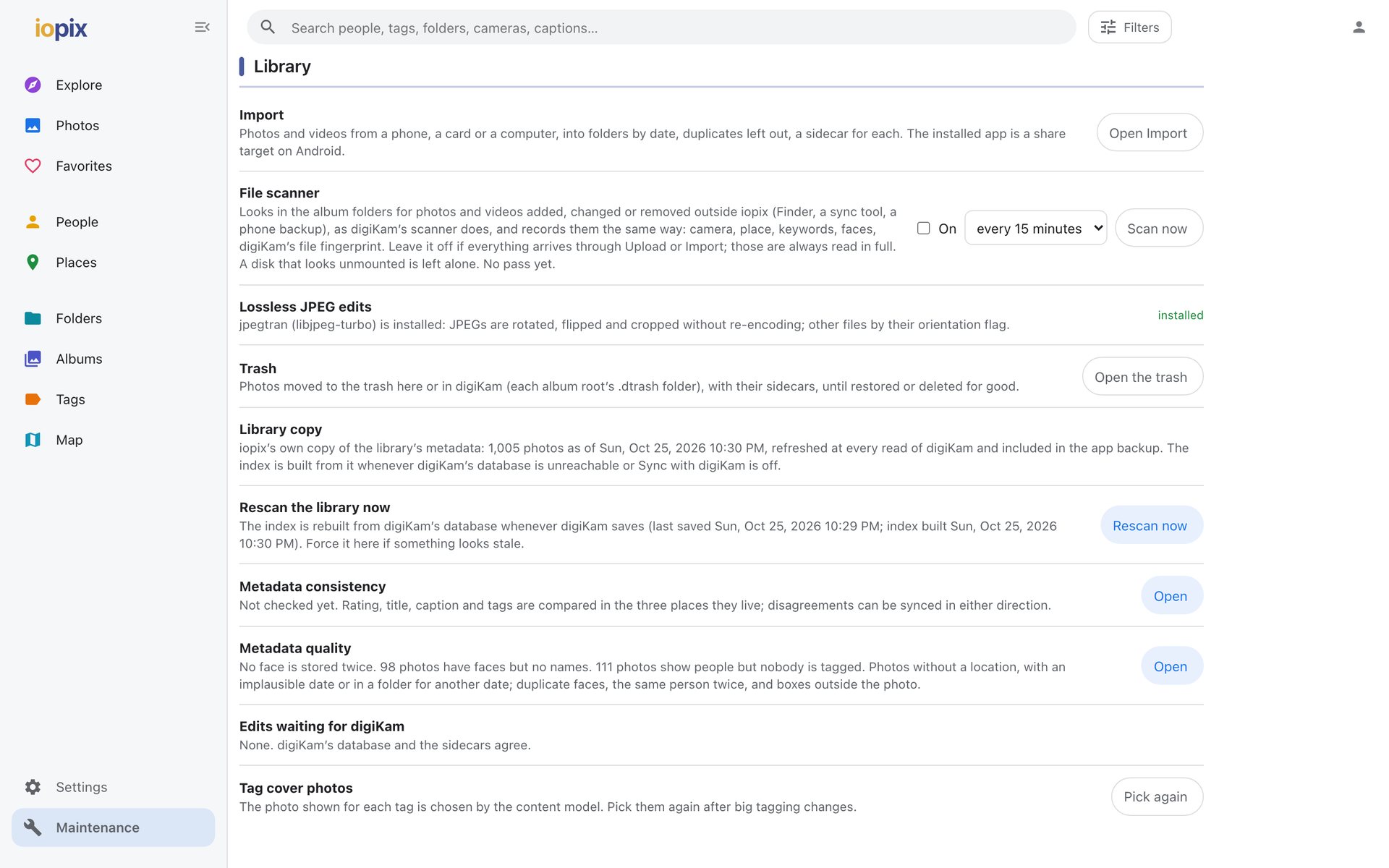Viewport: 1389px width, 868px height.
Task: Click the Open Import button
Action: click(1150, 132)
